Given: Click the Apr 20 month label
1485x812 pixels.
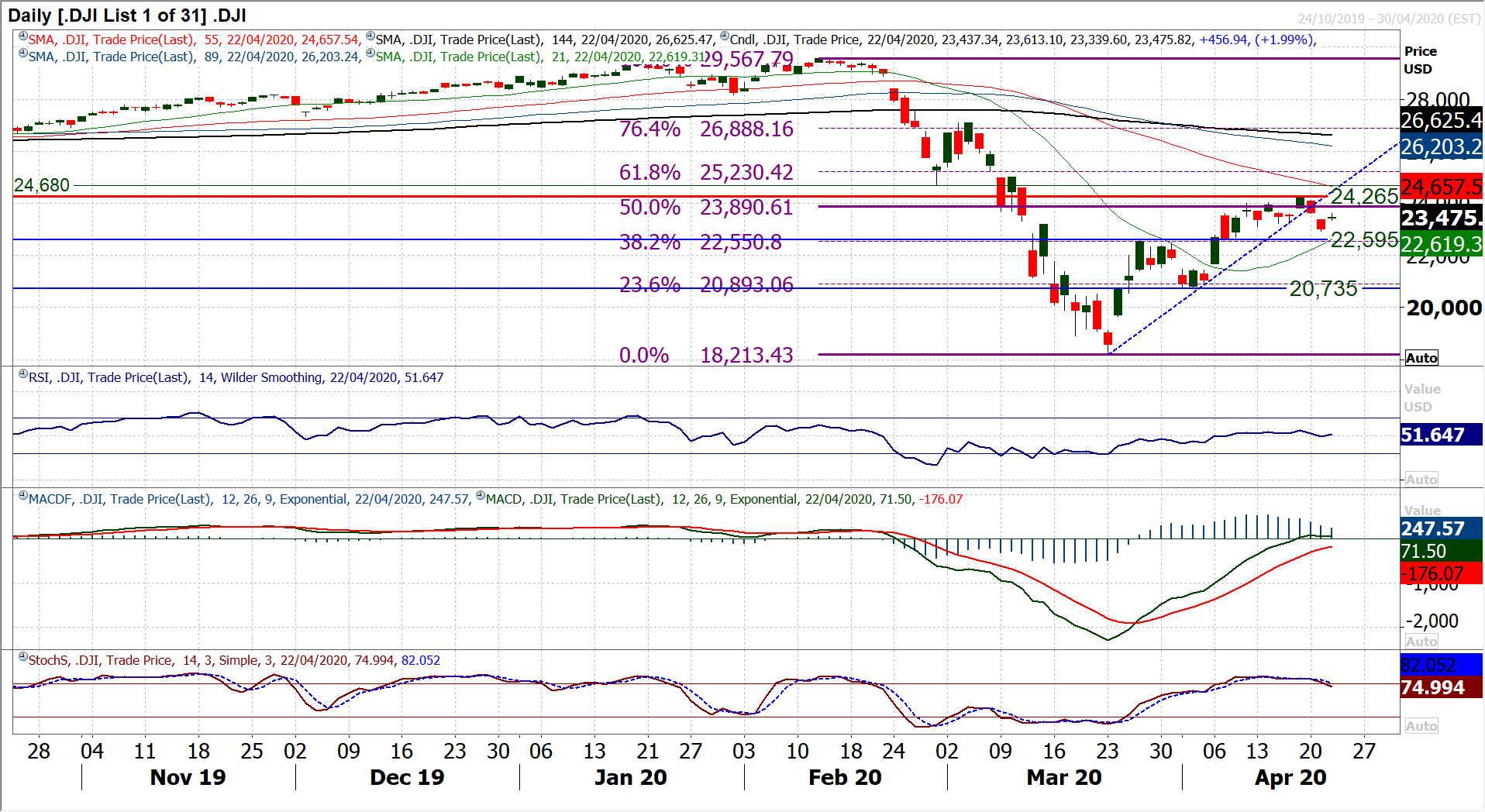Looking at the screenshot, I should 1290,777.
